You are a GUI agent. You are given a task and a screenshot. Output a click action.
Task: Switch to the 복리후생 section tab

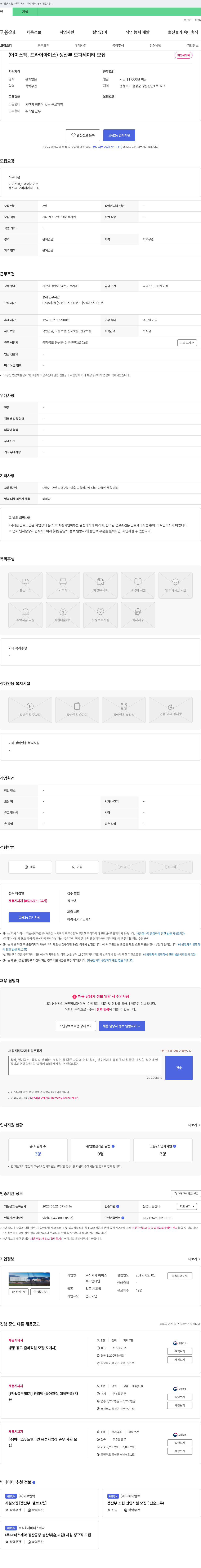click(118, 46)
